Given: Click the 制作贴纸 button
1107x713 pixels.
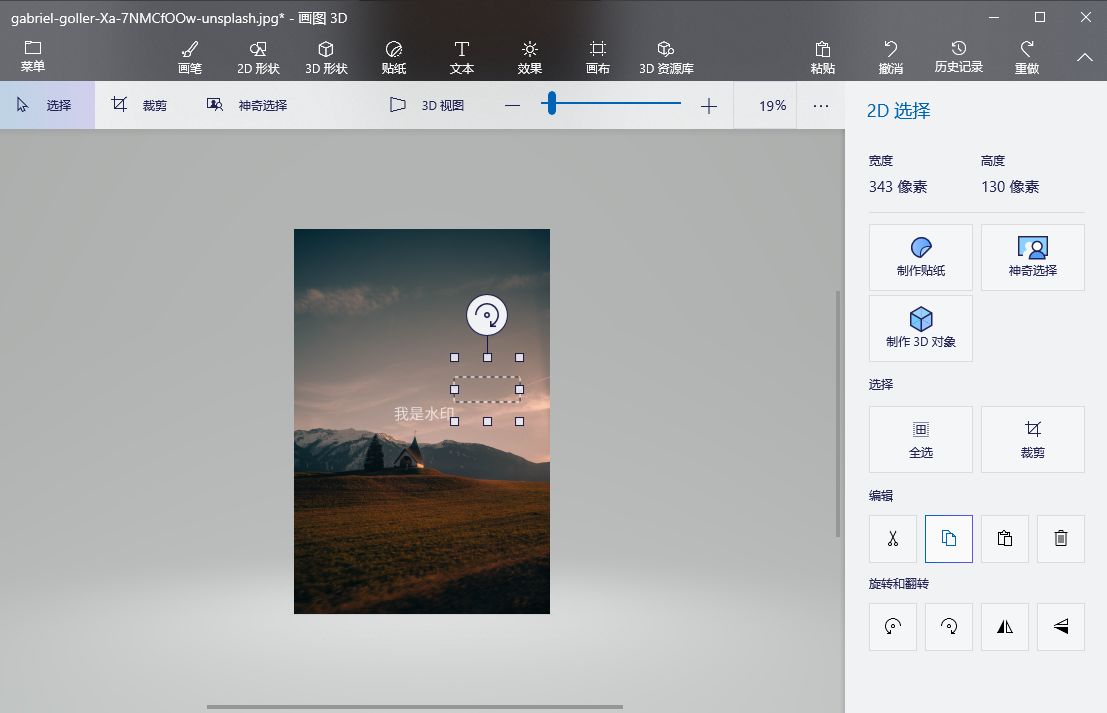Looking at the screenshot, I should pyautogui.click(x=921, y=257).
